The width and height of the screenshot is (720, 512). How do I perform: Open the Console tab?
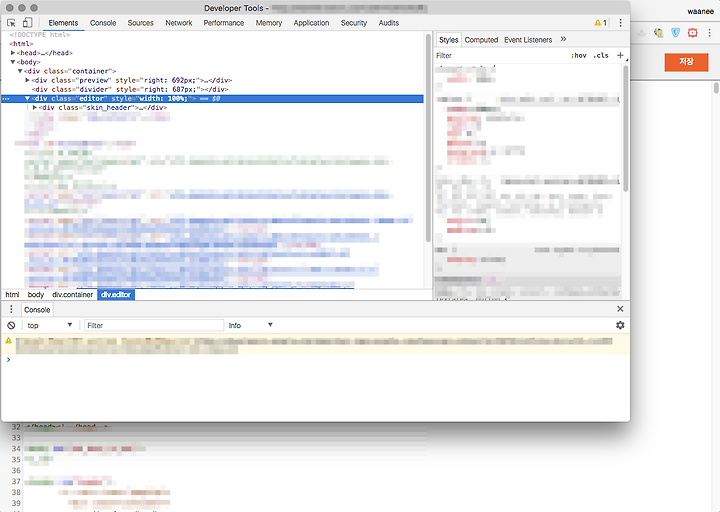click(x=103, y=23)
